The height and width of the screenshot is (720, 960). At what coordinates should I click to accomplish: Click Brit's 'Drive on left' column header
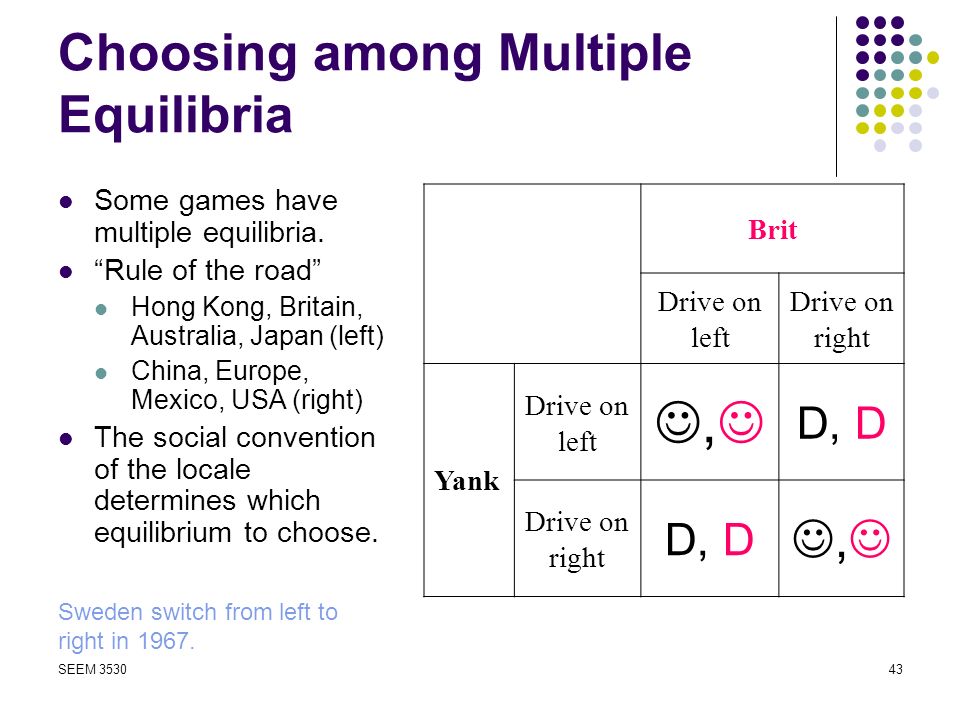tap(710, 318)
